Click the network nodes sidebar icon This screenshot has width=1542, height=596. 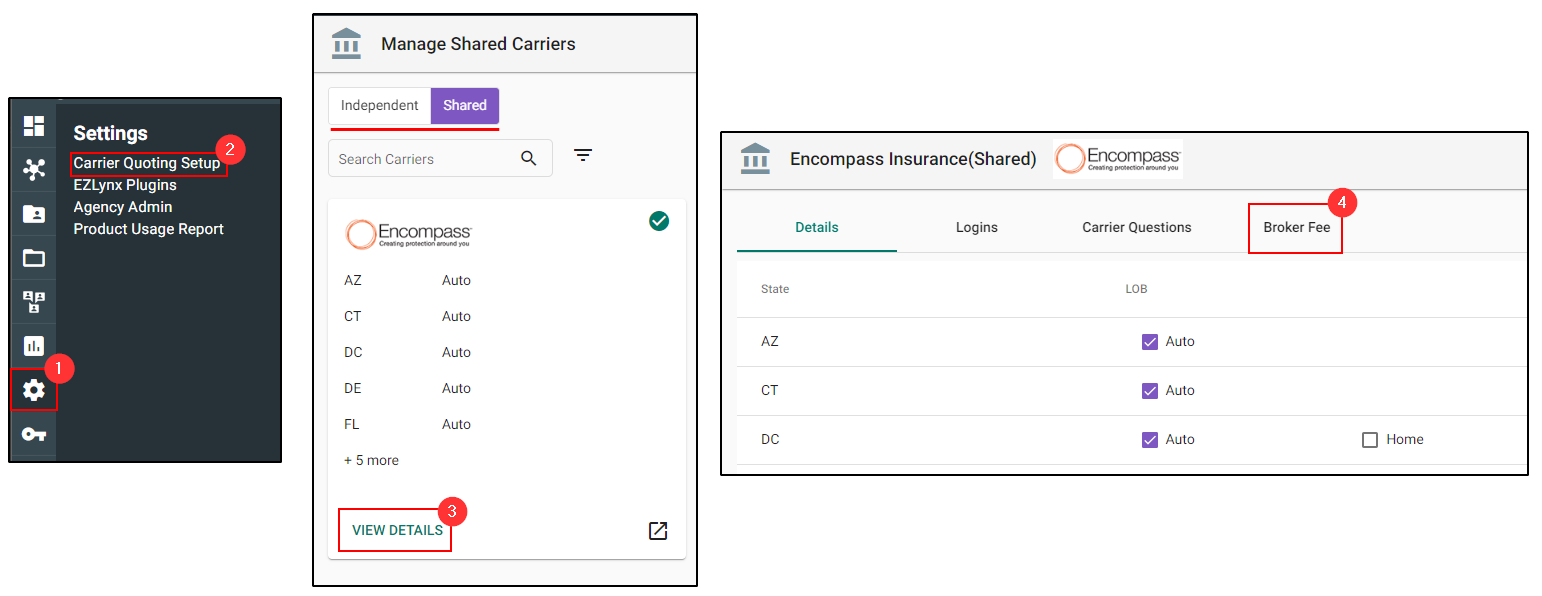(x=34, y=170)
